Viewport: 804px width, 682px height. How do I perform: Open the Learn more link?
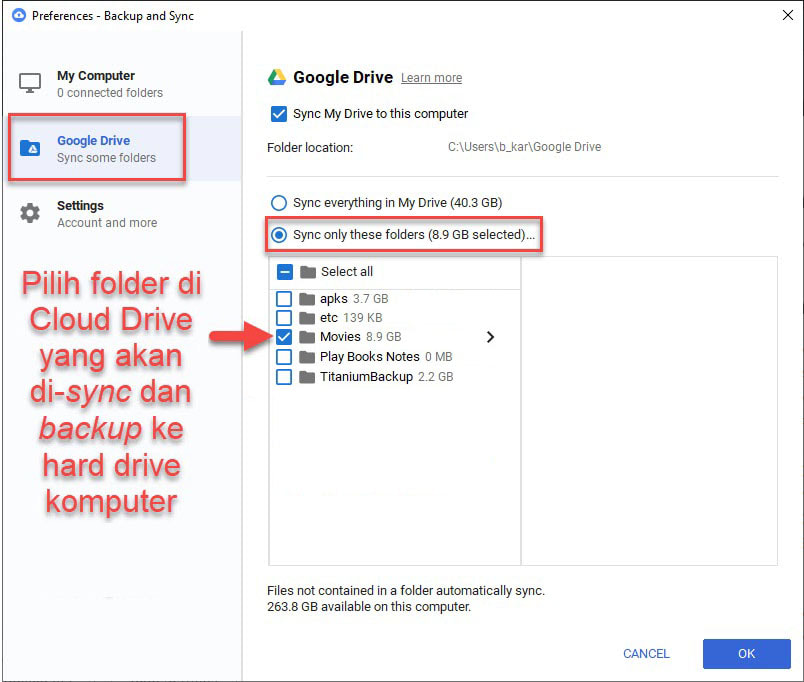tap(431, 78)
